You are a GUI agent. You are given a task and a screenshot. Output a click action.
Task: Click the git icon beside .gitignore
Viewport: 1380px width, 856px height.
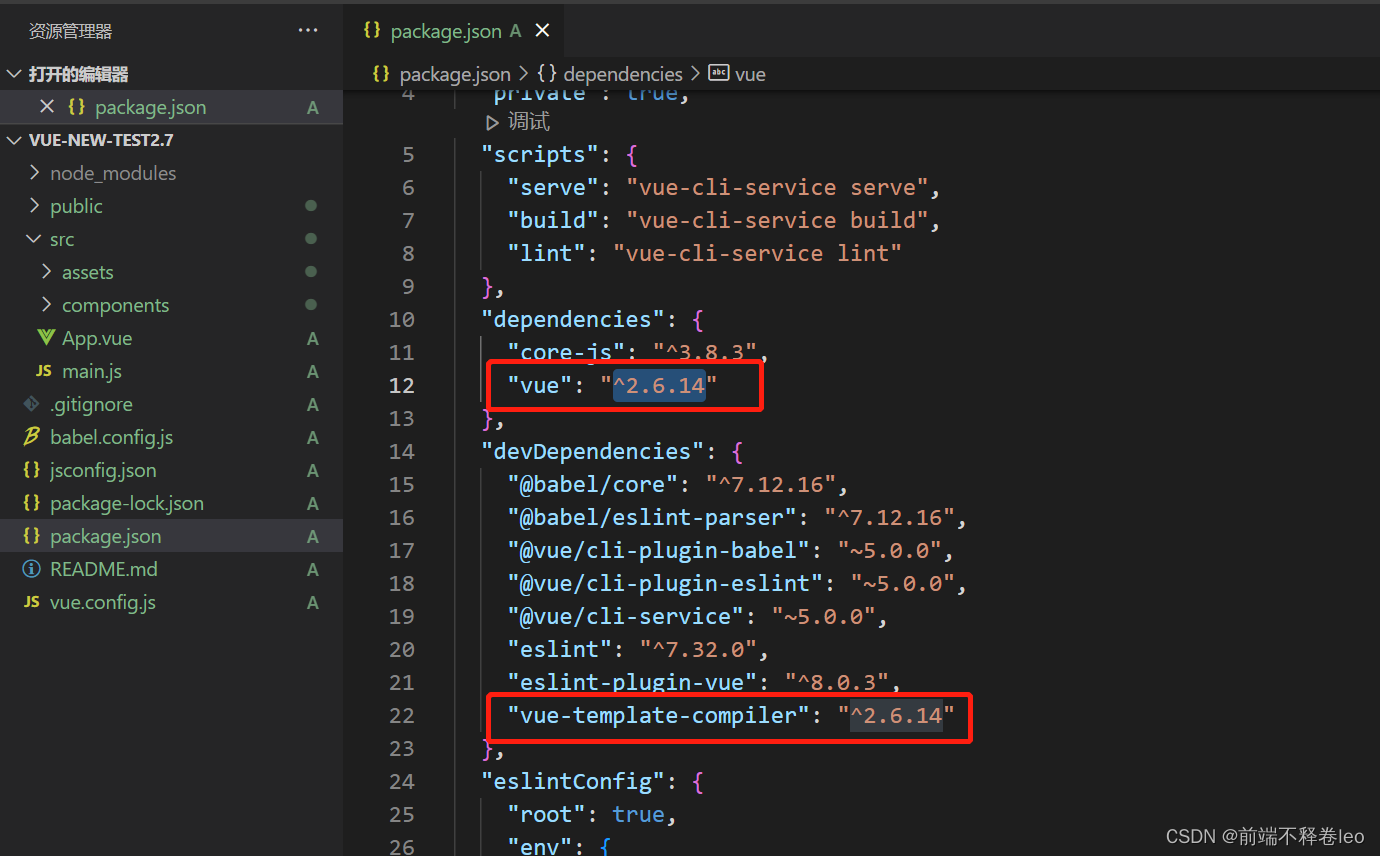(31, 404)
